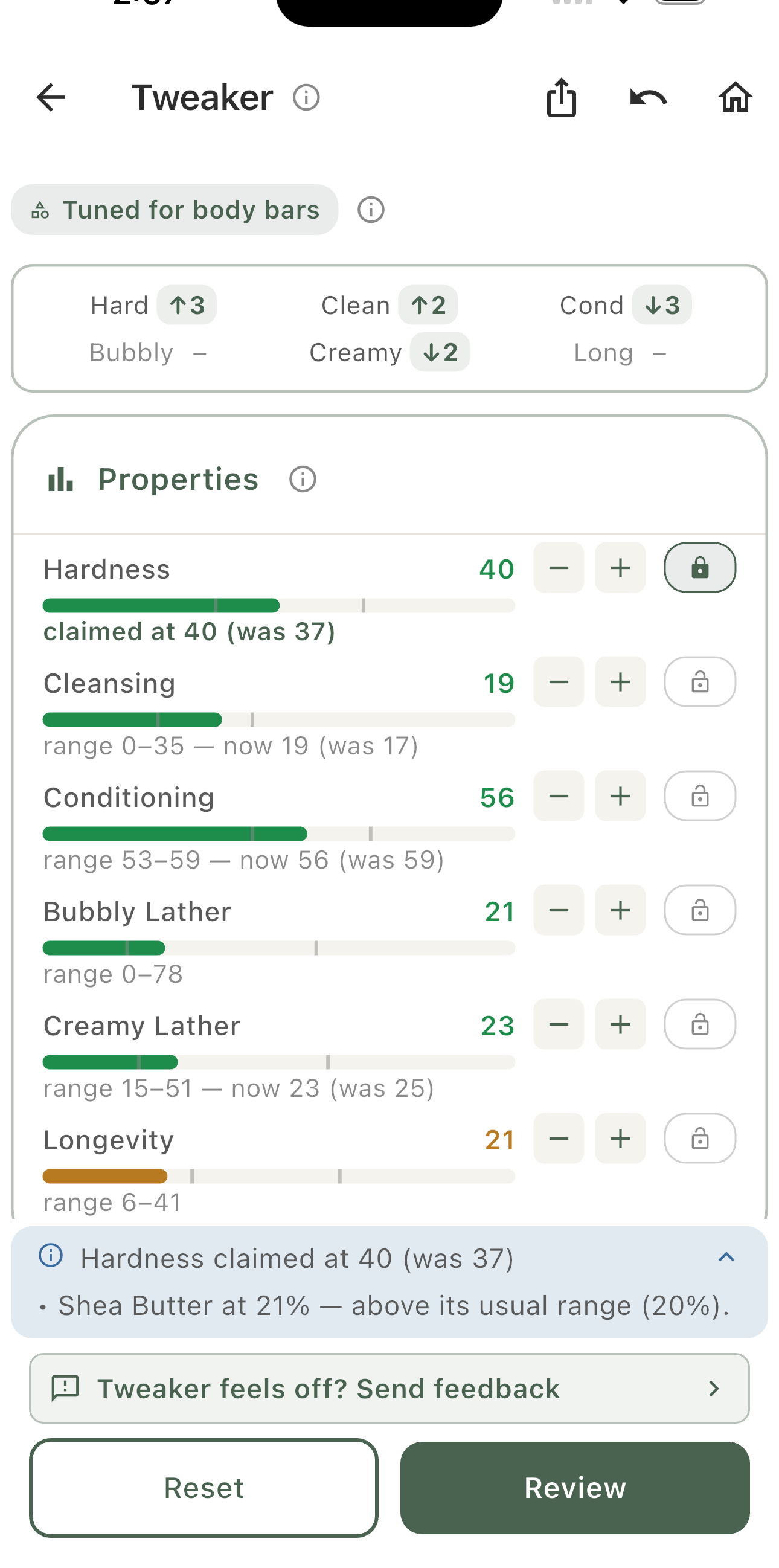Open Tweaker feels off feedback chevron

pyautogui.click(x=714, y=1389)
